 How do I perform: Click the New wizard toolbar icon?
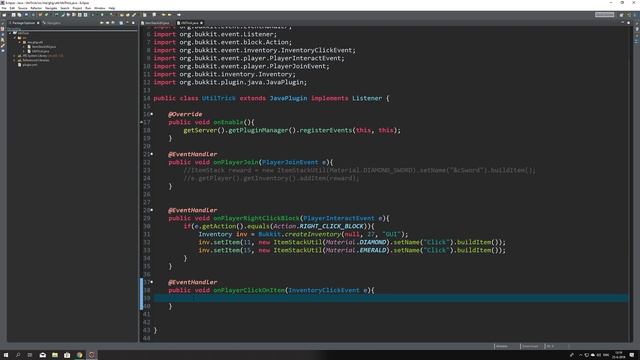[x=4, y=15]
